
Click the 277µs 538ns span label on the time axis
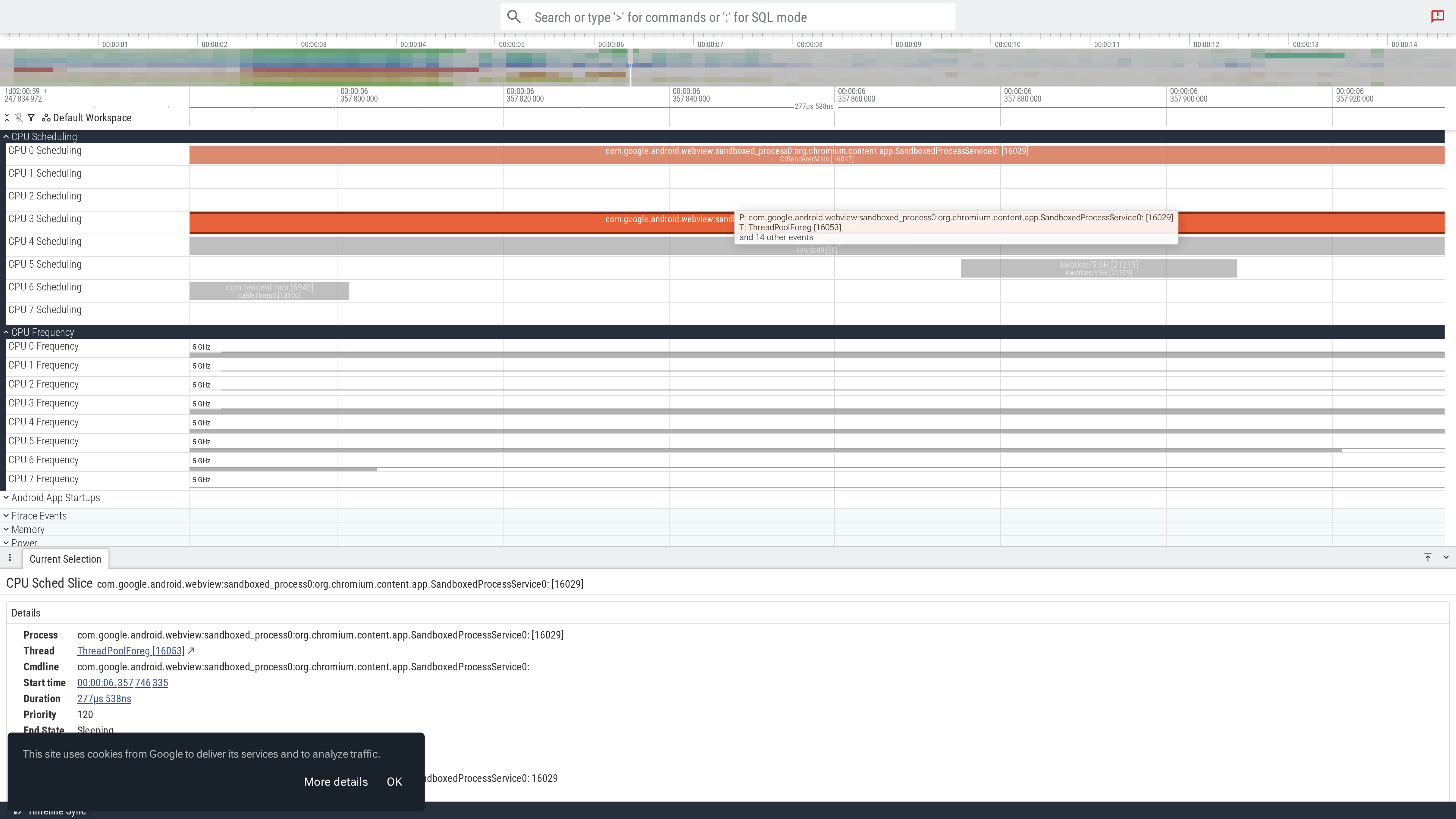[814, 106]
